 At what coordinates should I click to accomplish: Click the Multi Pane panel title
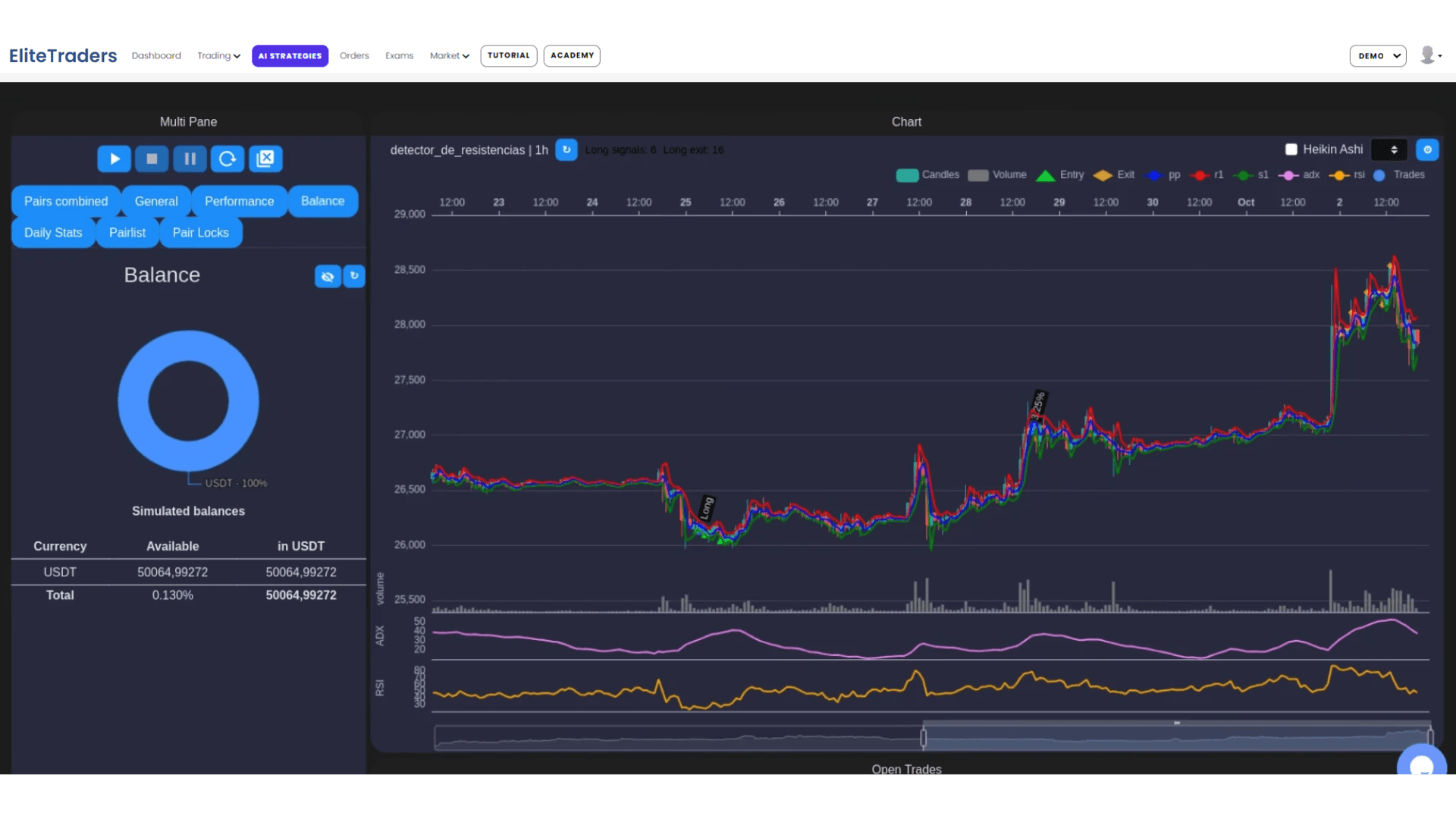click(x=188, y=121)
